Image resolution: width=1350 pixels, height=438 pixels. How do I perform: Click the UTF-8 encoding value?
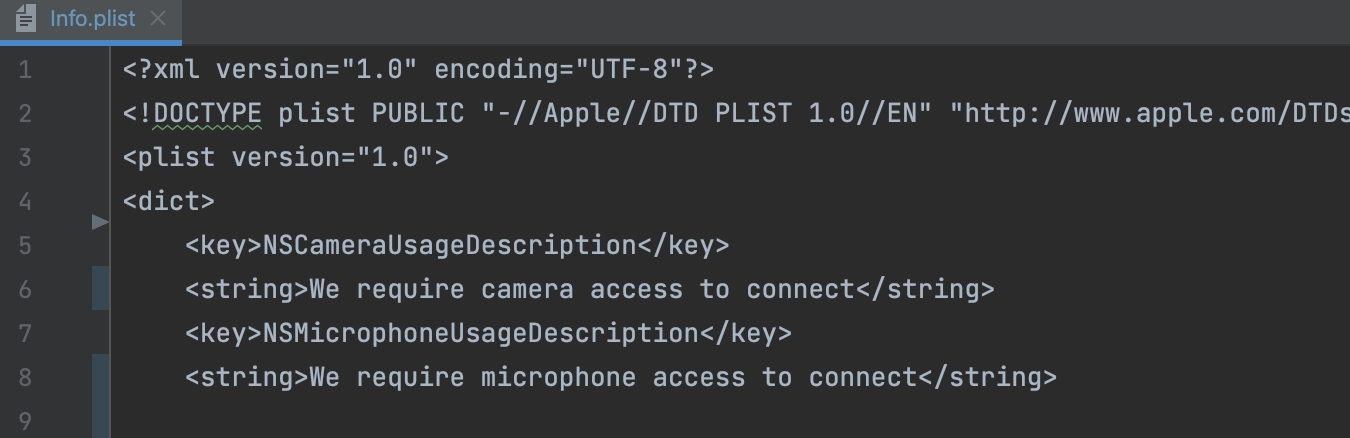(628, 70)
